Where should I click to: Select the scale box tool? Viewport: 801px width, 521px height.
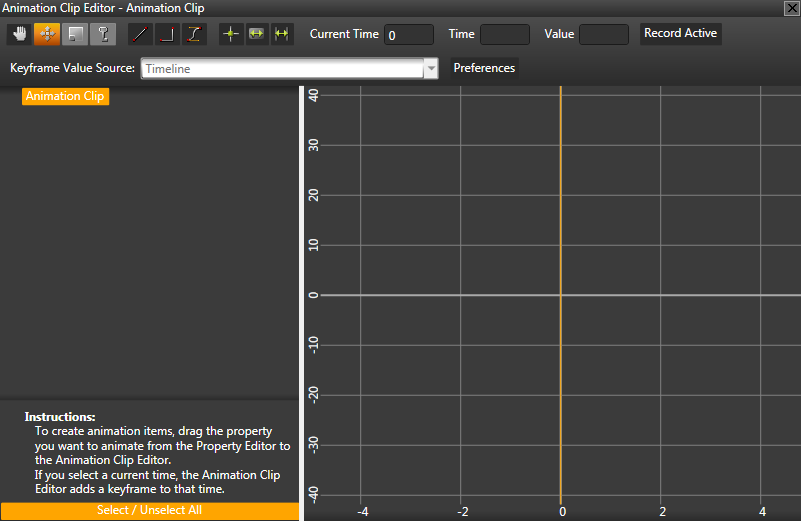pyautogui.click(x=75, y=34)
